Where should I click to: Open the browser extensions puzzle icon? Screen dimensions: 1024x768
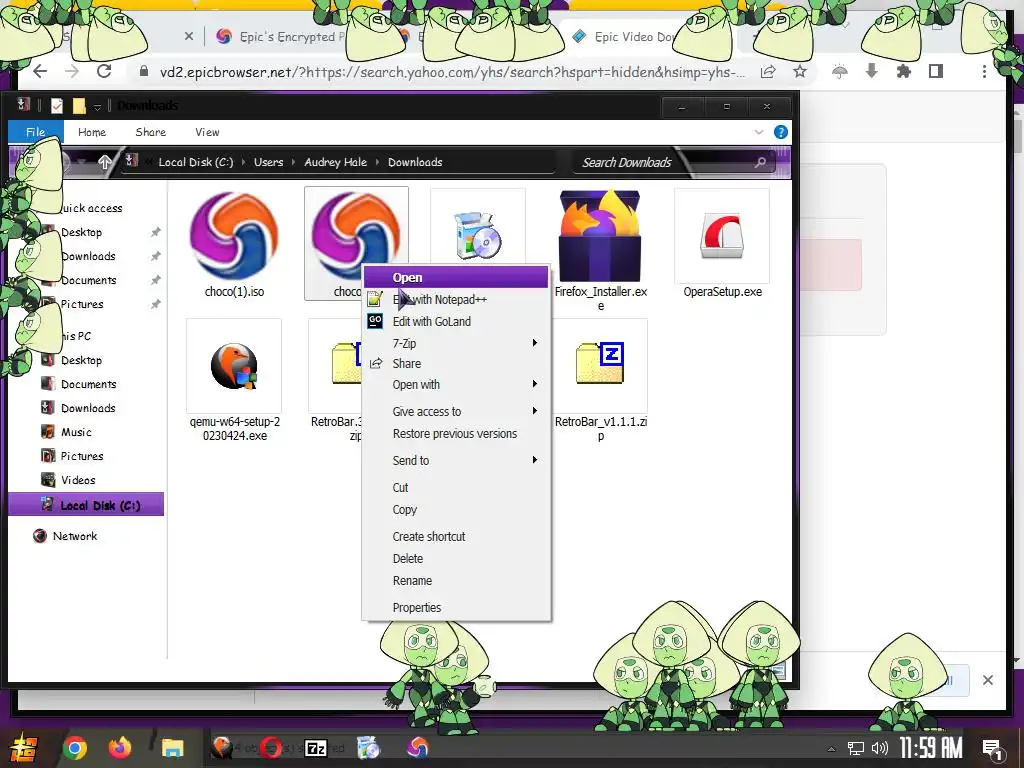click(x=904, y=71)
